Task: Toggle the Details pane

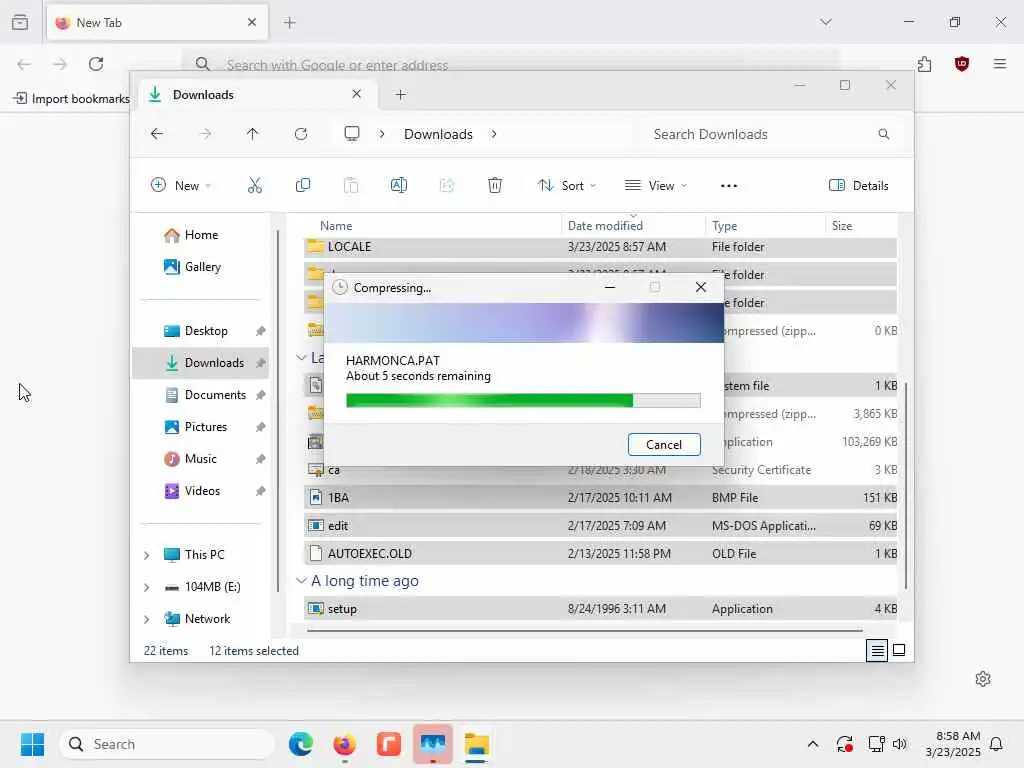Action: click(858, 185)
